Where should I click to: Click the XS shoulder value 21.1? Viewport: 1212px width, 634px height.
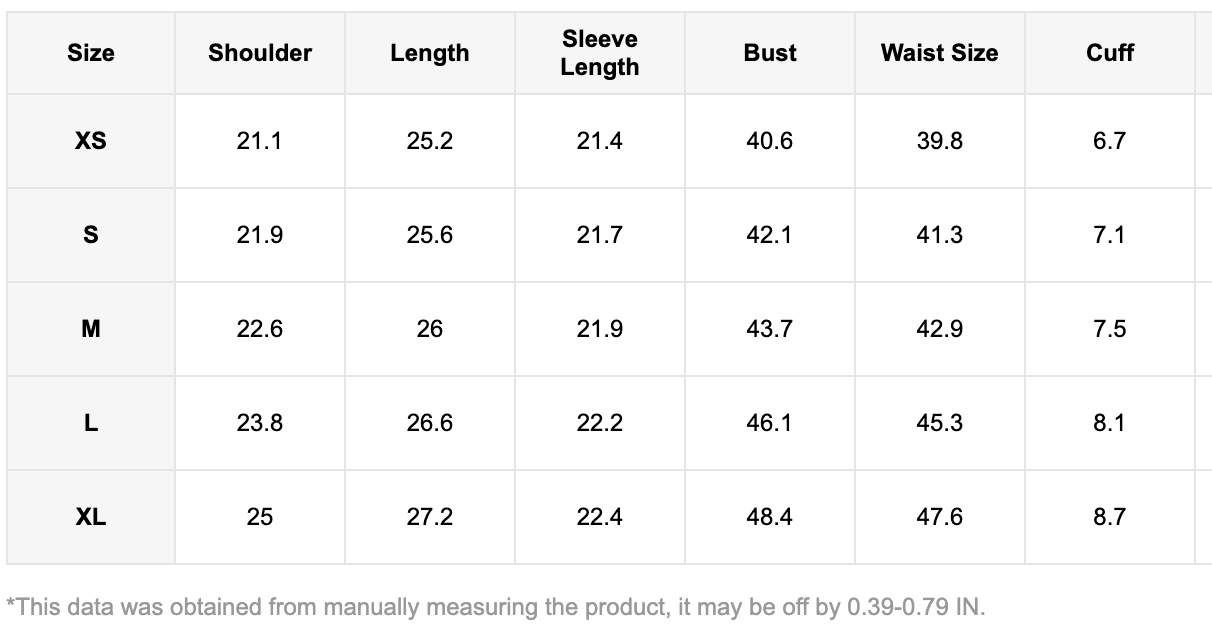[260, 141]
